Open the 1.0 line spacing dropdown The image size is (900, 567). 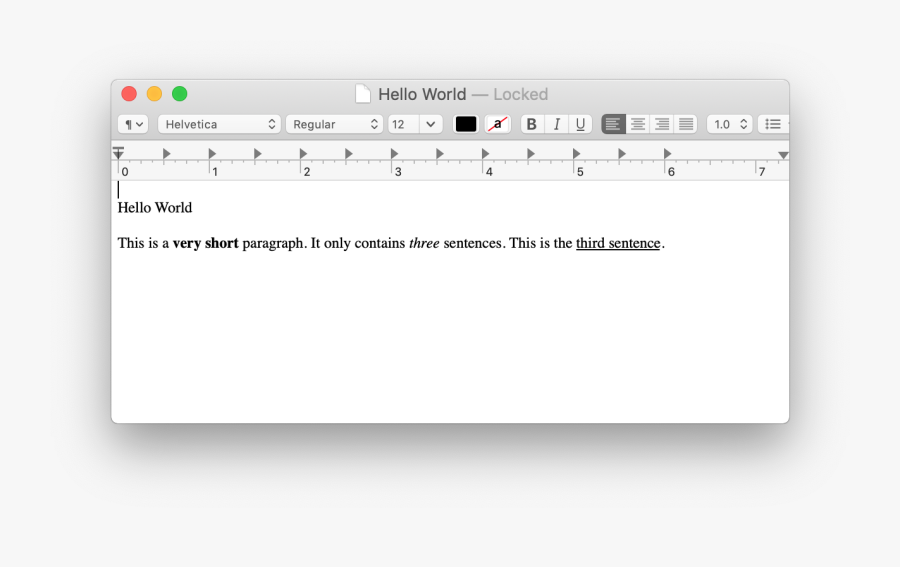click(729, 124)
